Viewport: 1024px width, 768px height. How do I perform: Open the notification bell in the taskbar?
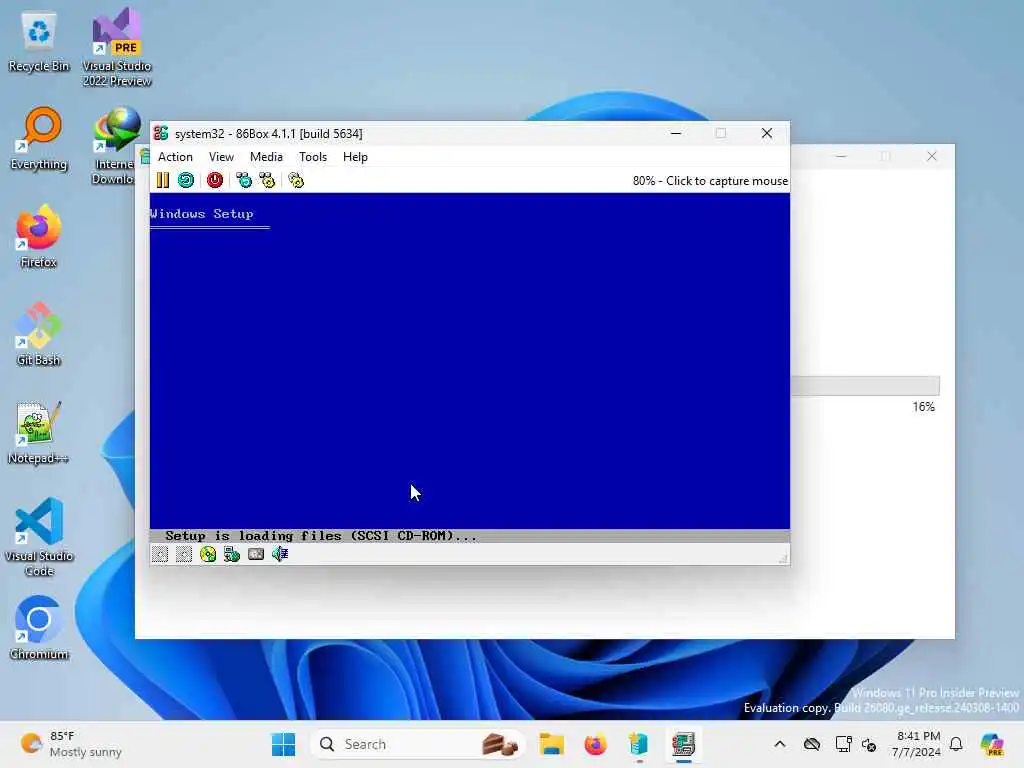(956, 744)
